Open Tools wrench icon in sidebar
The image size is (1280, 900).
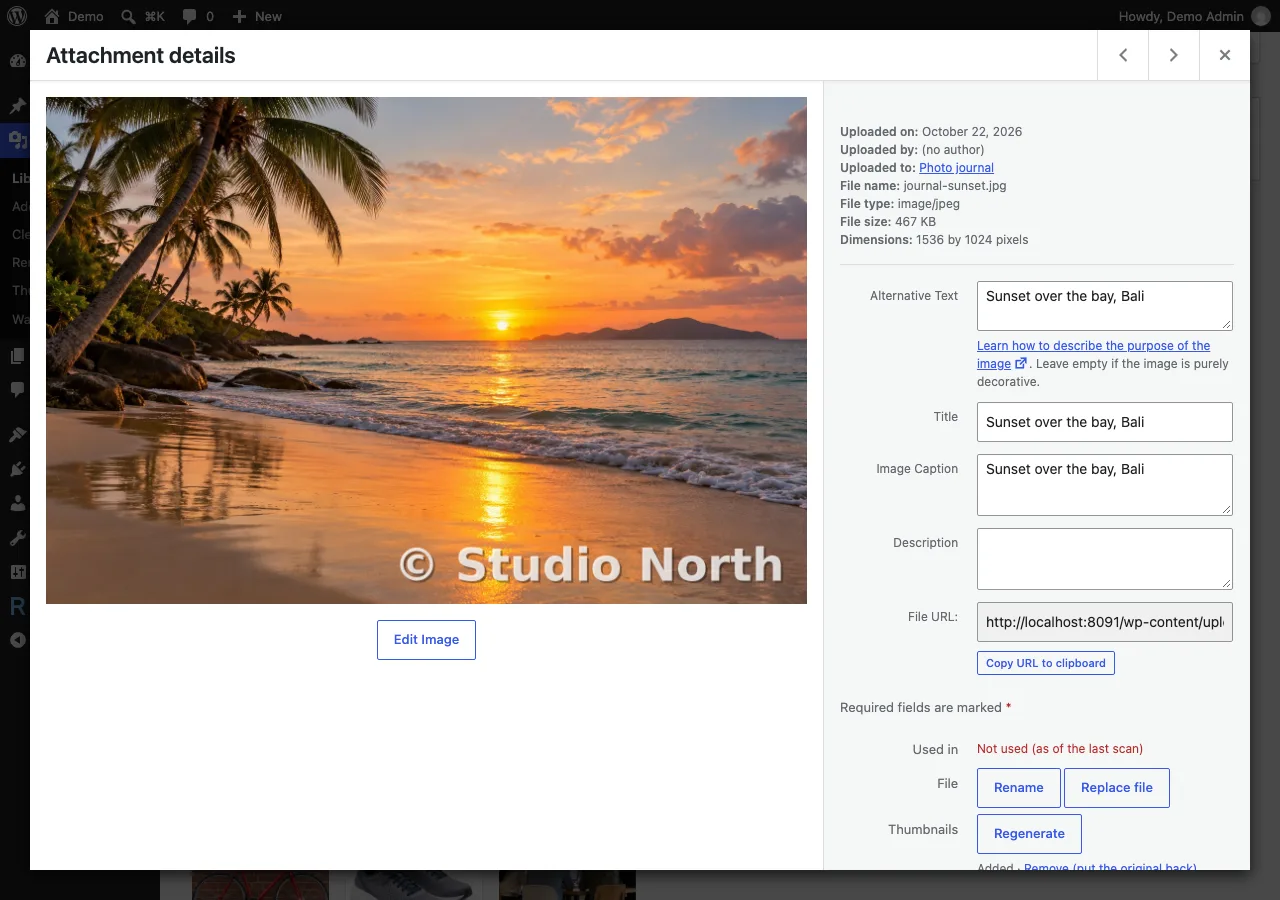[x=17, y=537]
